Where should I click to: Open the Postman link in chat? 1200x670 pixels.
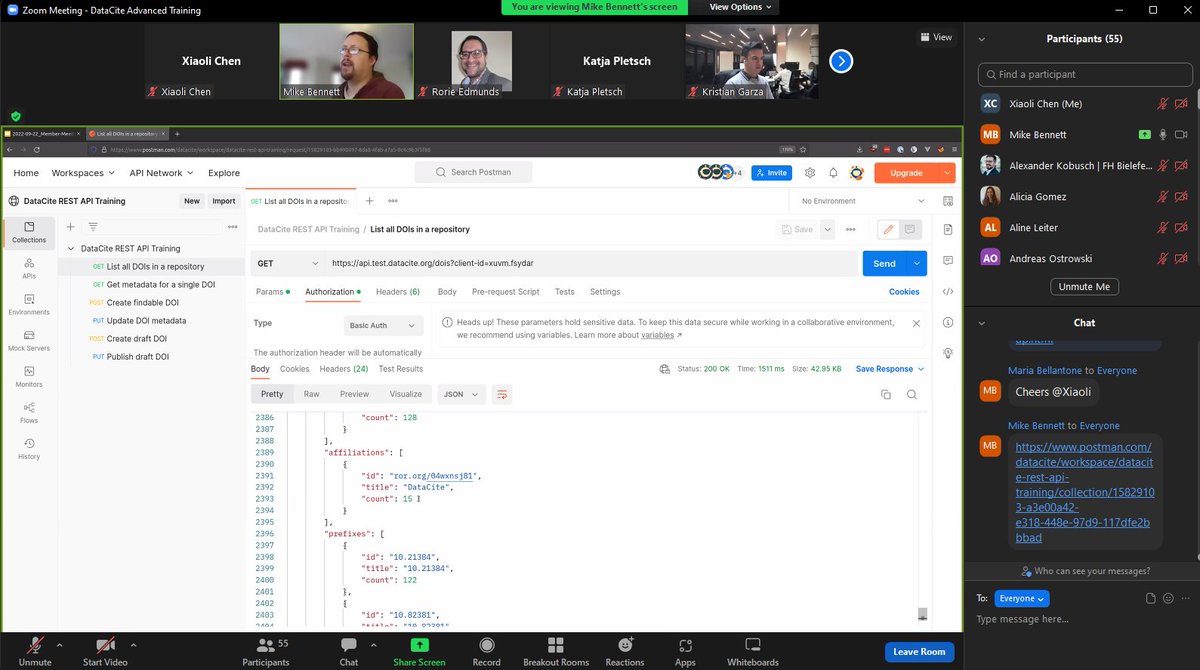(1083, 492)
